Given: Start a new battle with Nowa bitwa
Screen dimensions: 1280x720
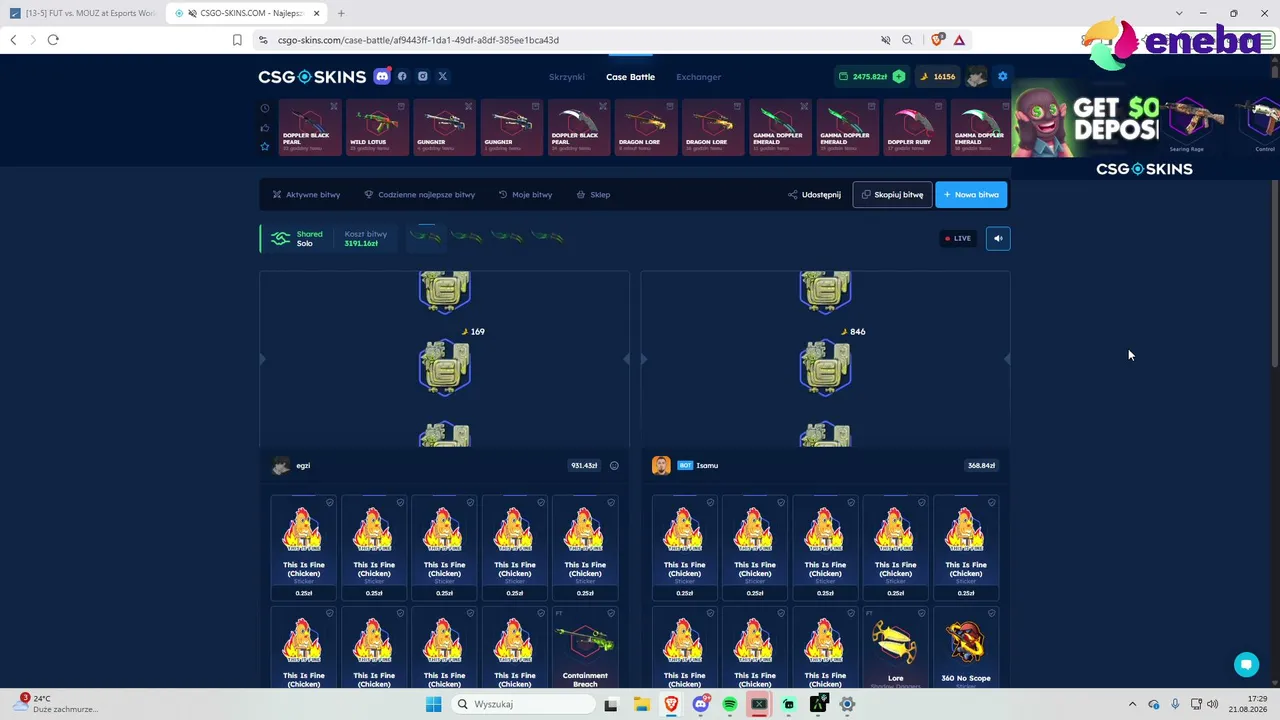Looking at the screenshot, I should (971, 195).
